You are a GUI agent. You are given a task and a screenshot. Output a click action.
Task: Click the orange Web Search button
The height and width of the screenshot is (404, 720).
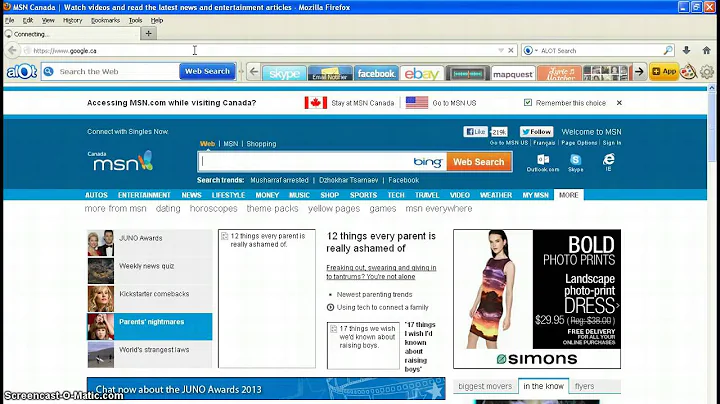pos(478,162)
